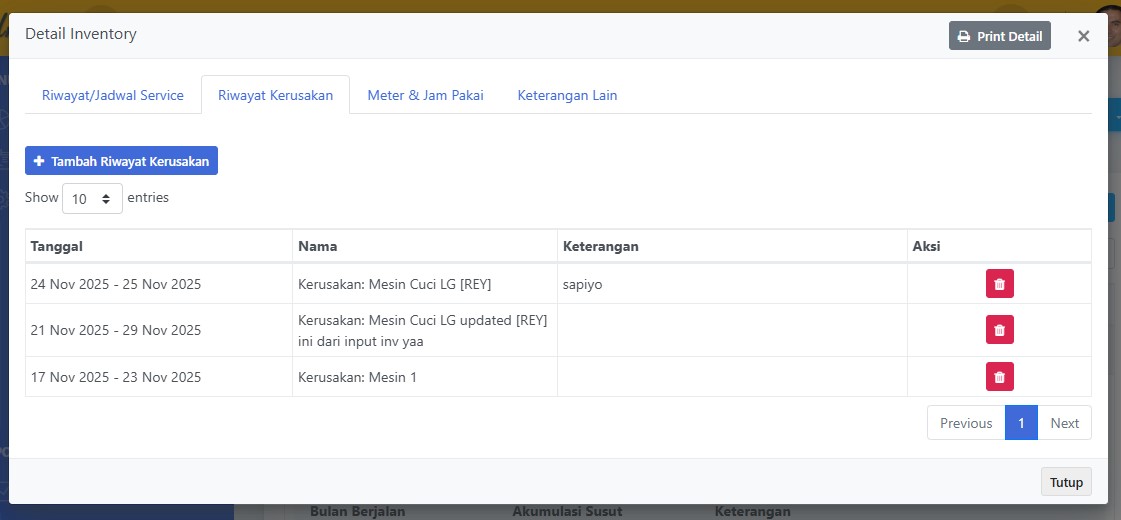This screenshot has width=1121, height=520.
Task: Open the Meter & Jam Pakai tab
Action: pos(425,95)
